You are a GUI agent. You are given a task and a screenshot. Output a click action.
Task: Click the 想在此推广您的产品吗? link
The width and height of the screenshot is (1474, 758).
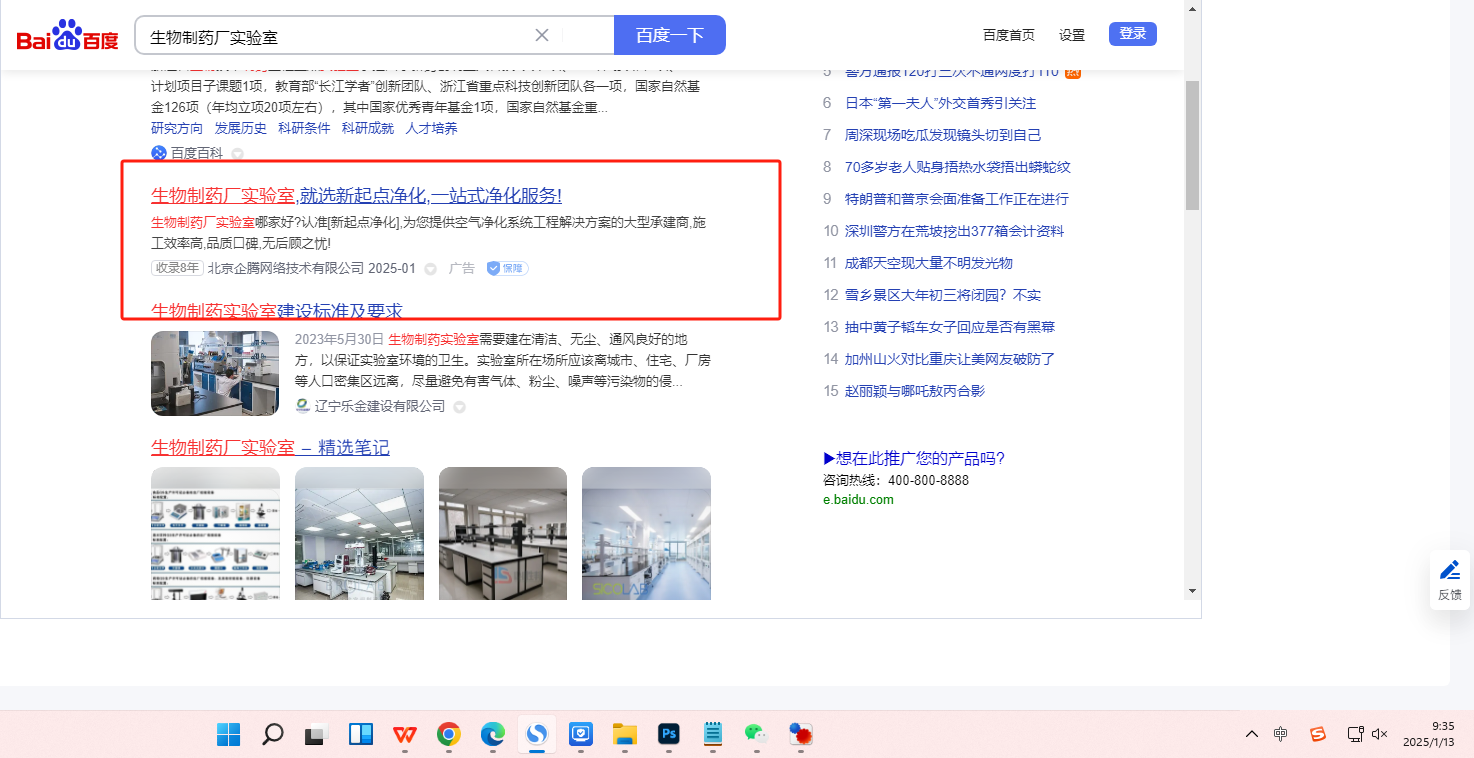(x=914, y=458)
